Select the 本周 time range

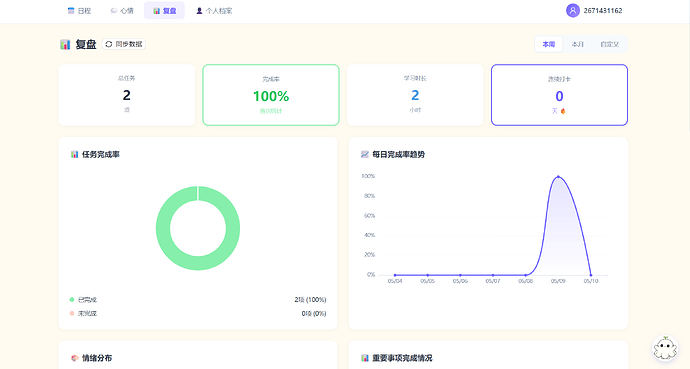[548, 44]
